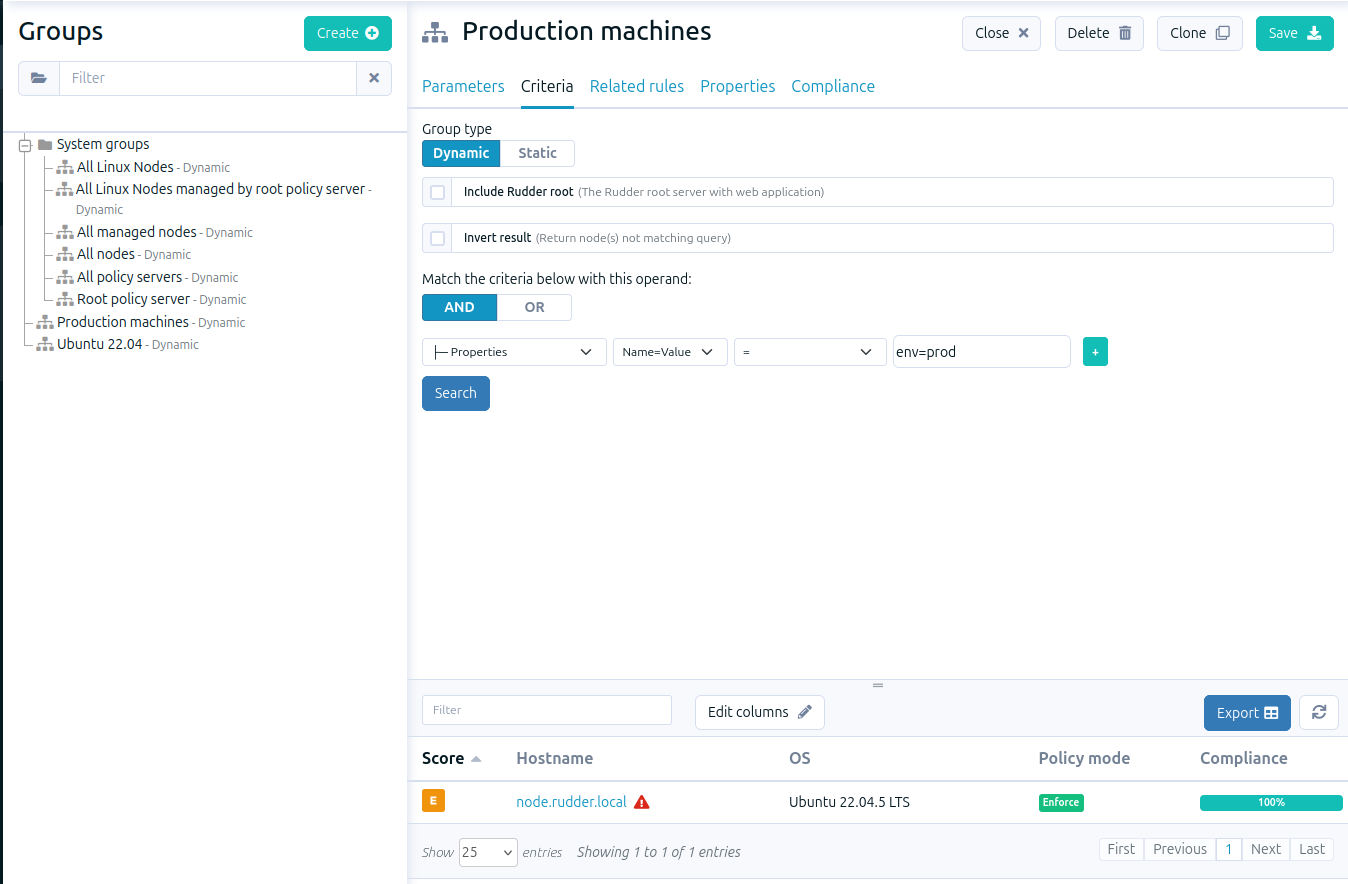Screen dimensions: 1348x884
Task: Check the Include Rudder root checkbox
Action: pos(437,192)
